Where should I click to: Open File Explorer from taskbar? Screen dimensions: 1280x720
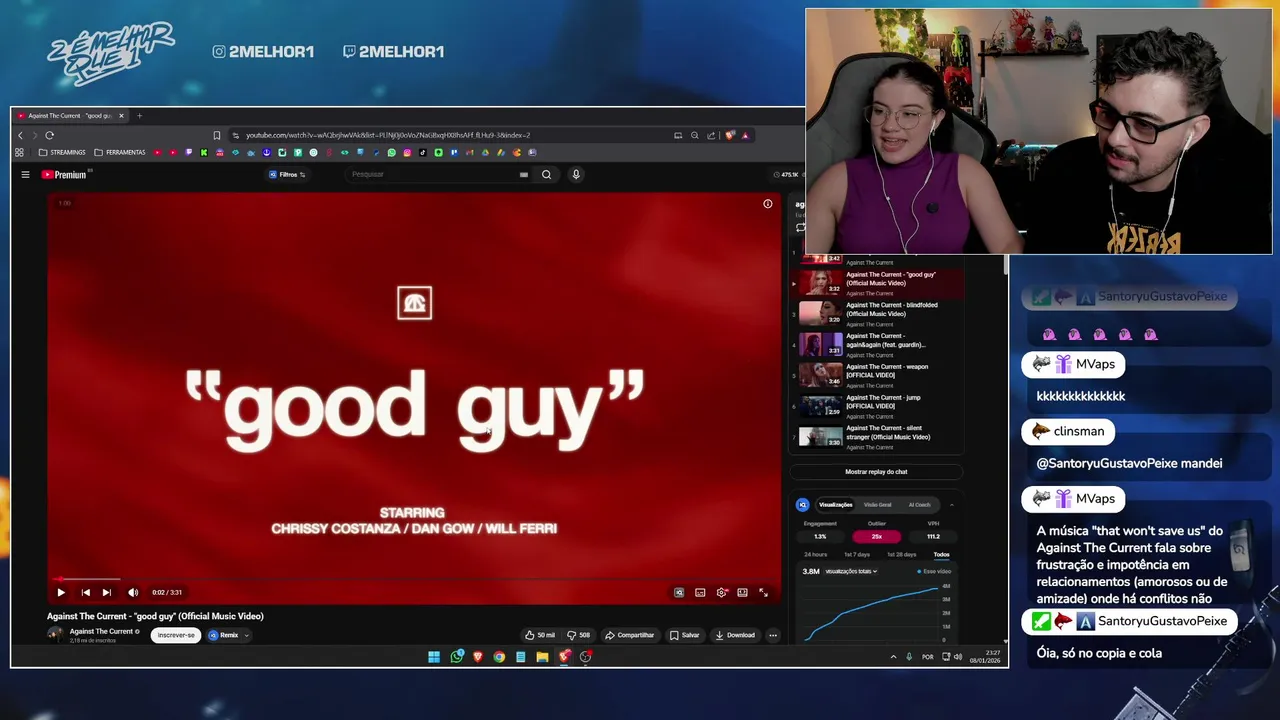542,657
